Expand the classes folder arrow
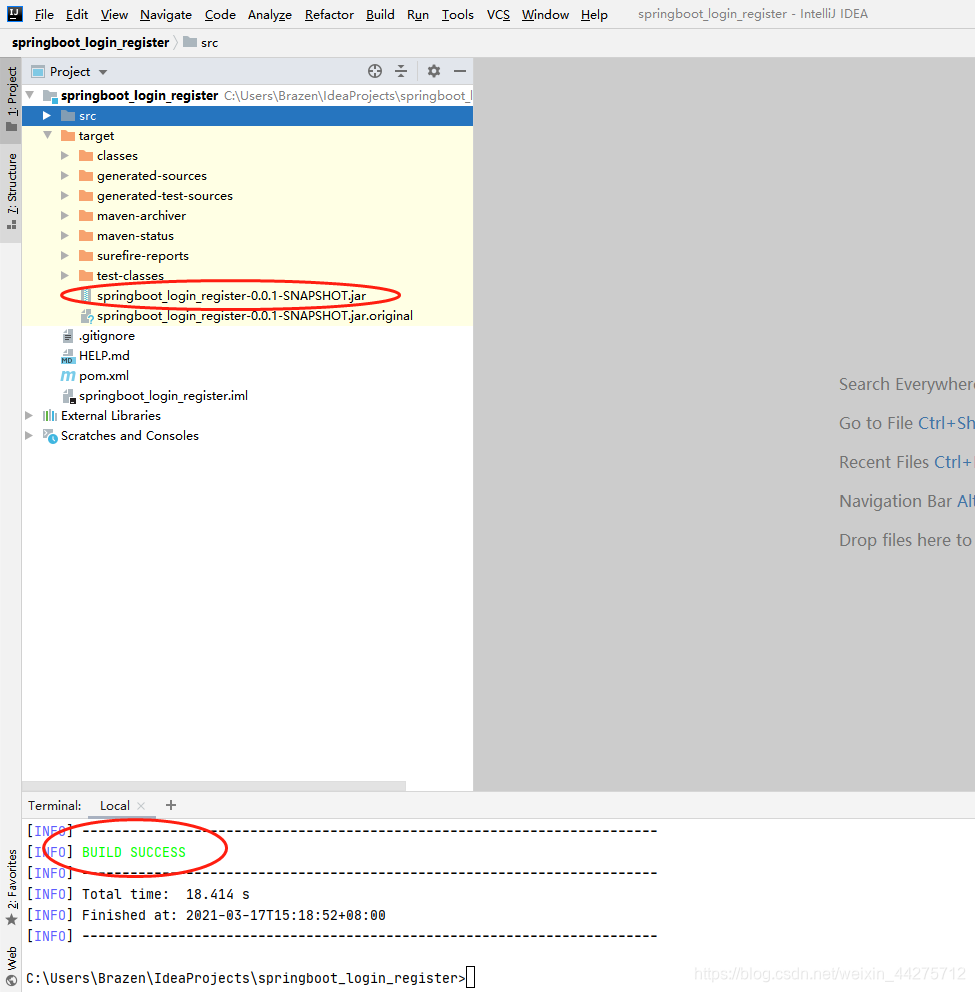The image size is (975, 992). tap(65, 156)
